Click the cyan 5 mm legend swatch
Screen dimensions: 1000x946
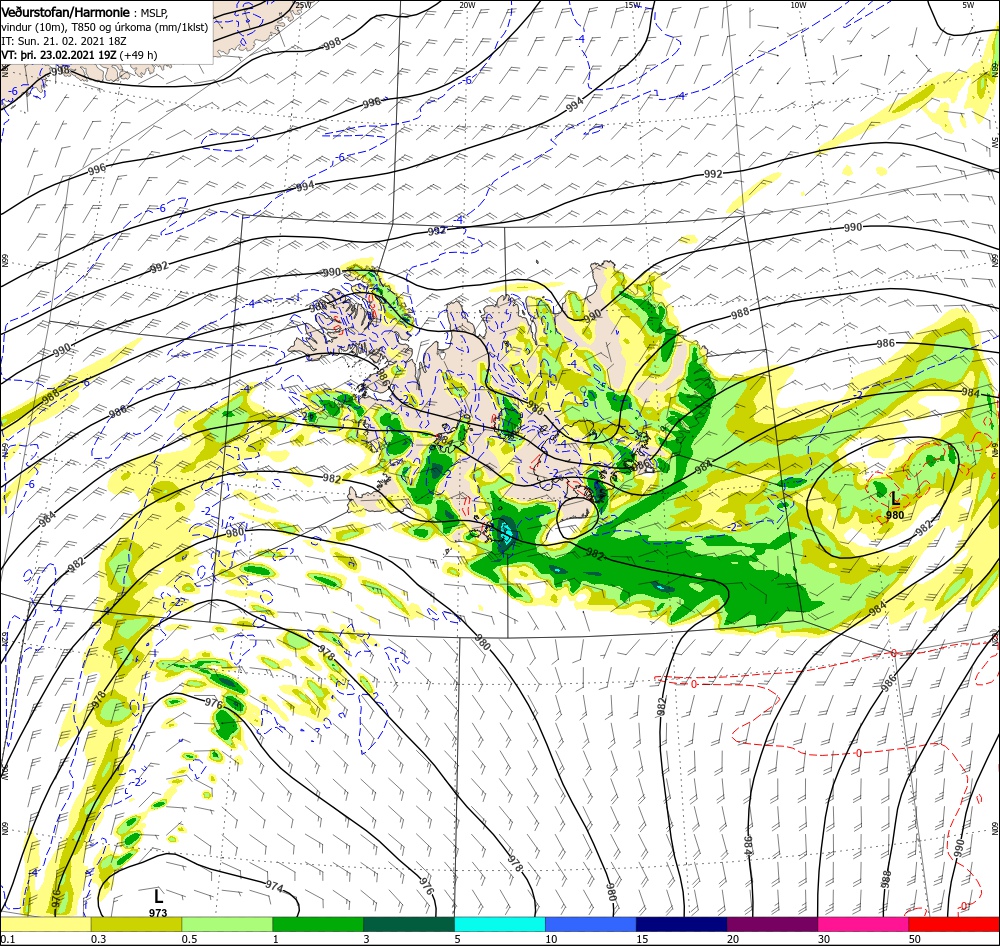click(500, 924)
